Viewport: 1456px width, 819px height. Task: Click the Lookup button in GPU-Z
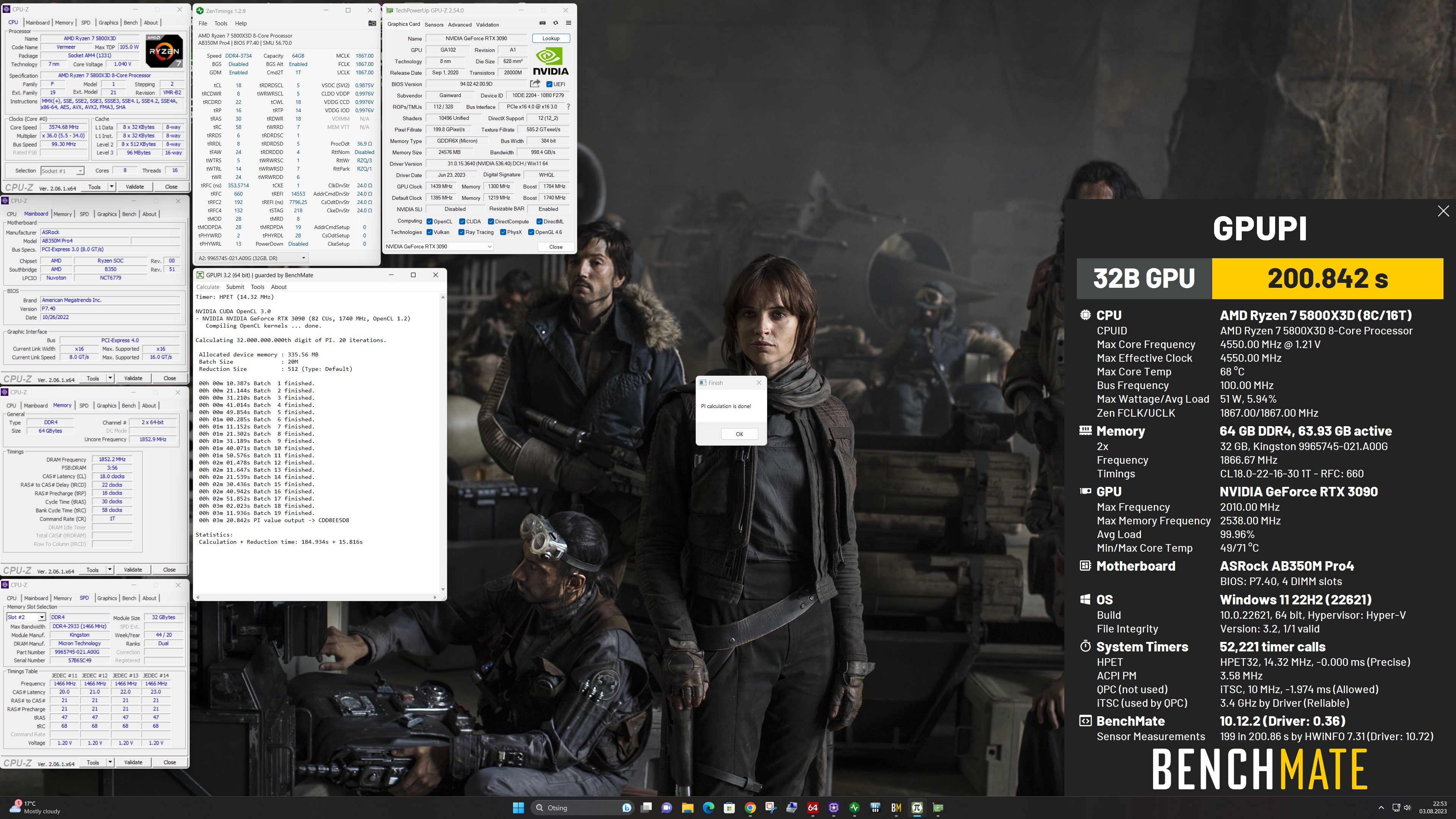(x=551, y=38)
